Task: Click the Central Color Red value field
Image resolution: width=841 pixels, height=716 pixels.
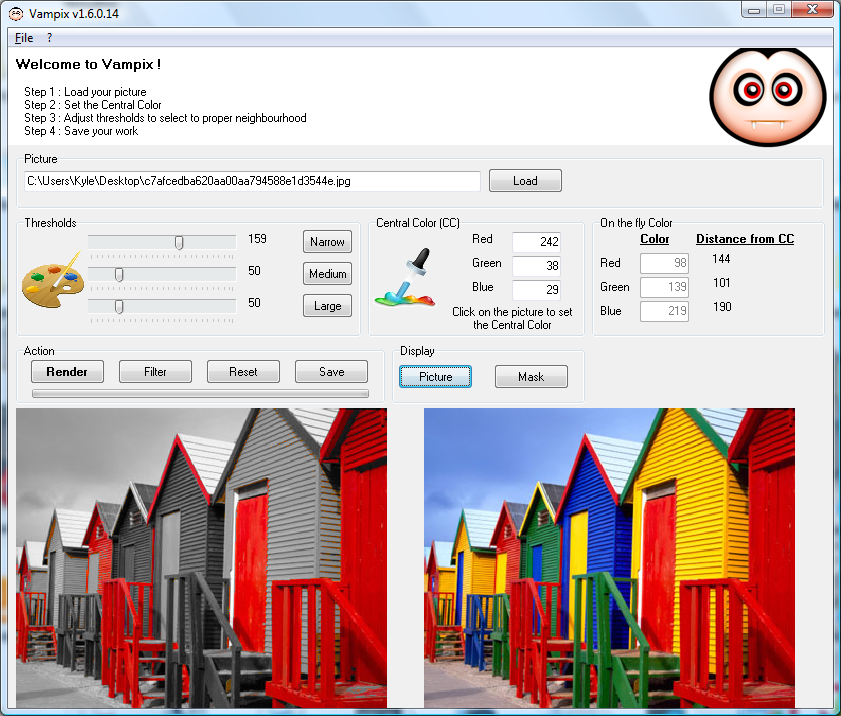Action: click(x=536, y=242)
